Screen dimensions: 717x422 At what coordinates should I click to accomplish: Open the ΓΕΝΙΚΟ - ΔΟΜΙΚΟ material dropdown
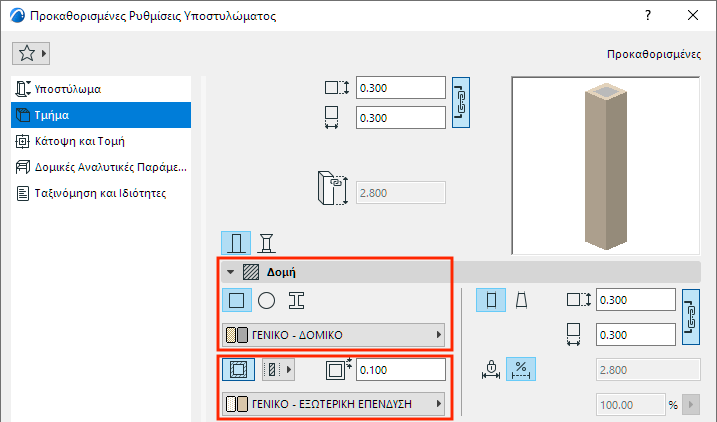(x=334, y=335)
